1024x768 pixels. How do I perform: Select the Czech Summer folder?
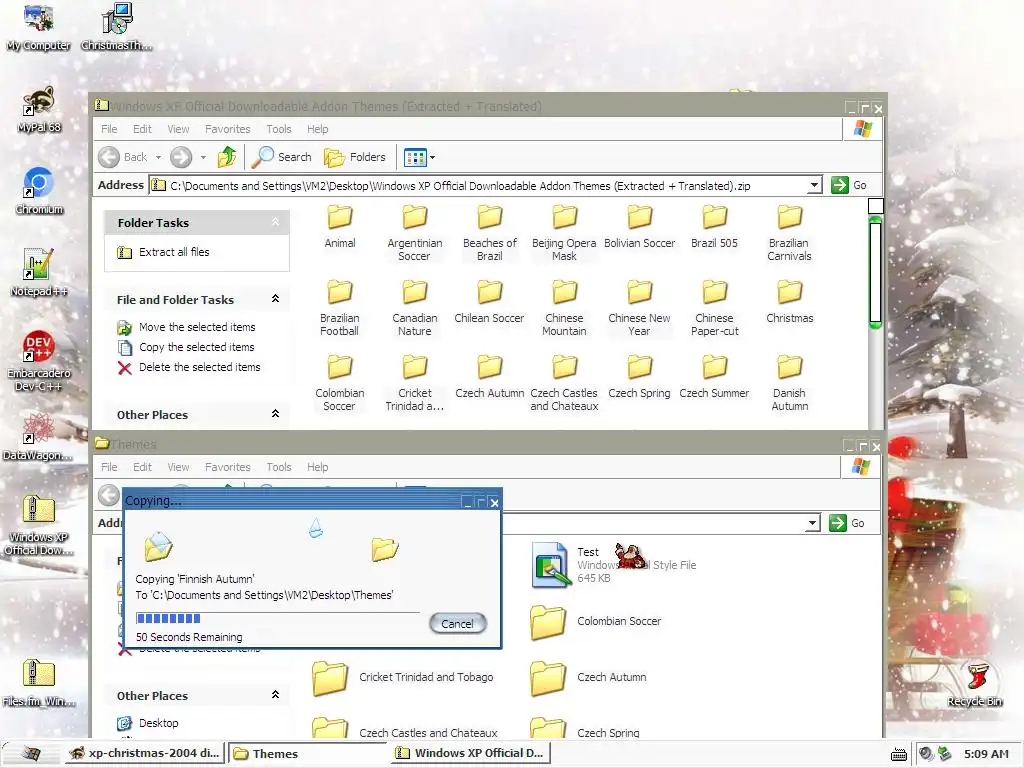point(714,376)
